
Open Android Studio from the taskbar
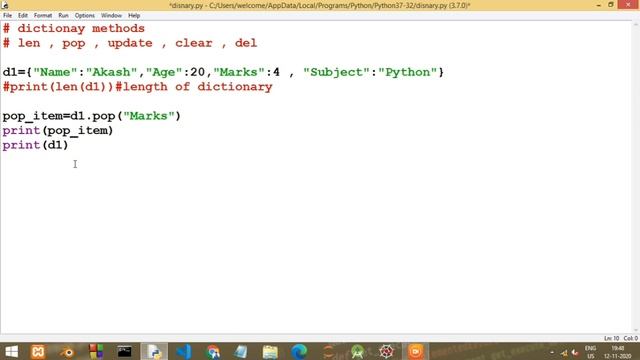coord(358,351)
